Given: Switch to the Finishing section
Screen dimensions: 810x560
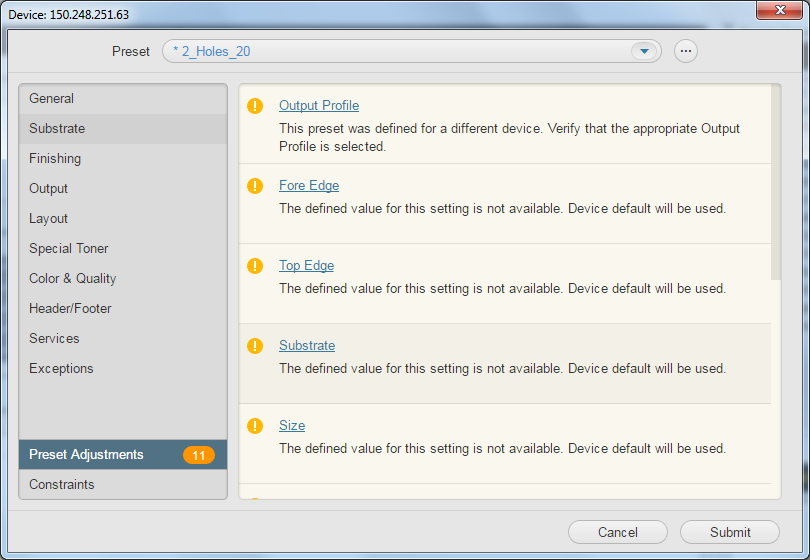Looking at the screenshot, I should 55,159.
